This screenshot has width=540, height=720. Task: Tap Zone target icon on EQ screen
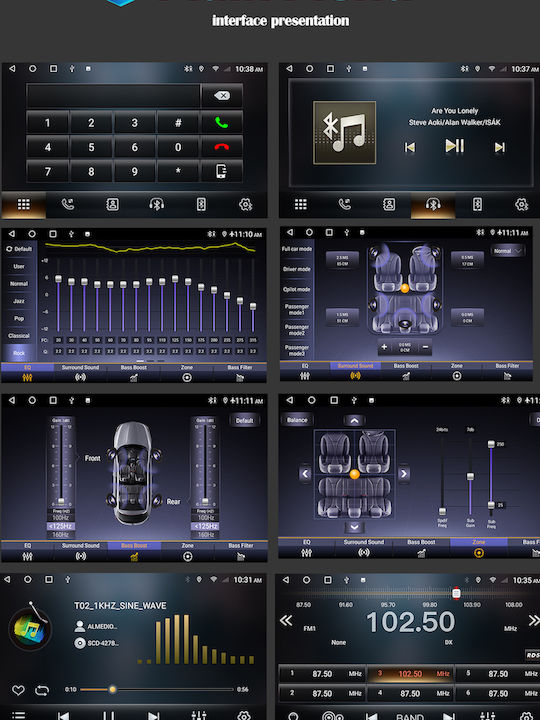(187, 377)
